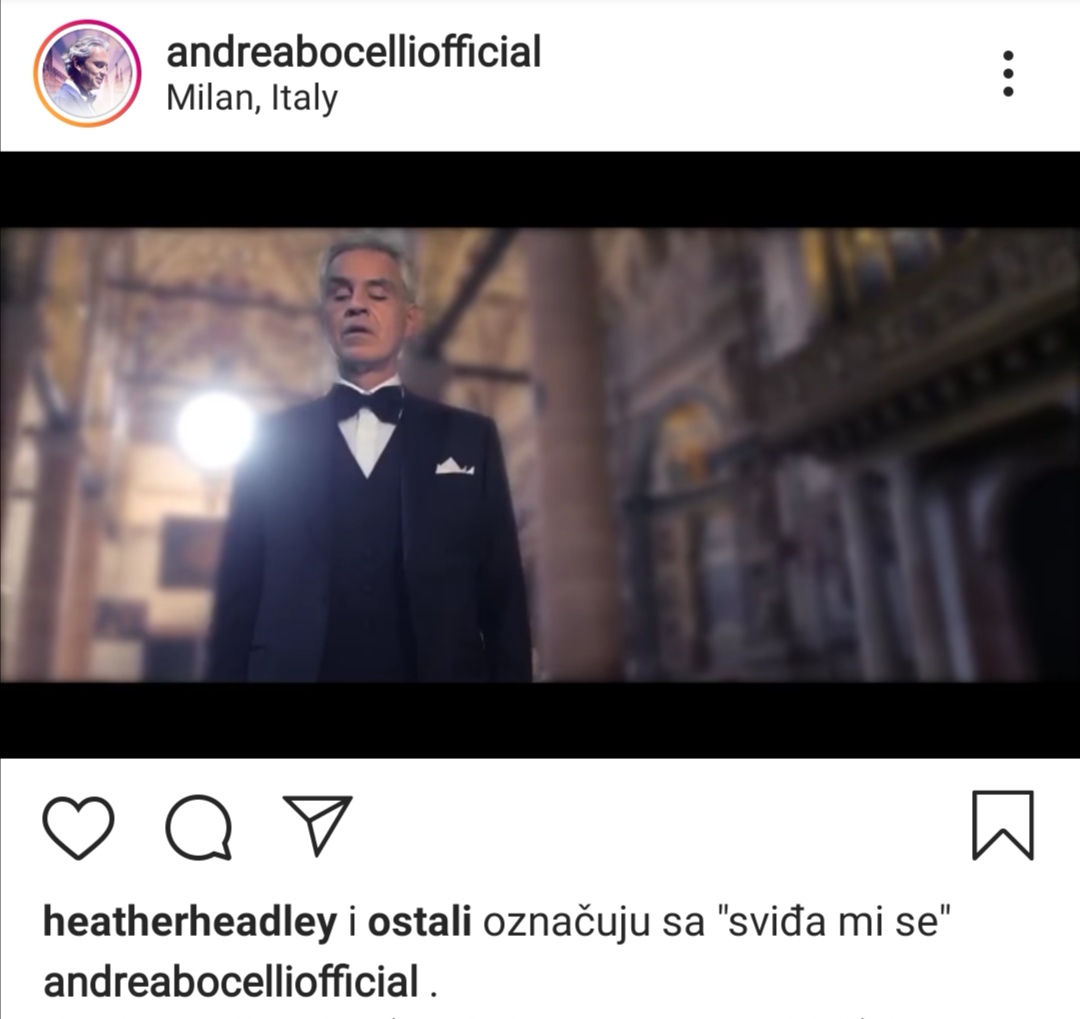Open the three-dot post options menu

(1008, 74)
